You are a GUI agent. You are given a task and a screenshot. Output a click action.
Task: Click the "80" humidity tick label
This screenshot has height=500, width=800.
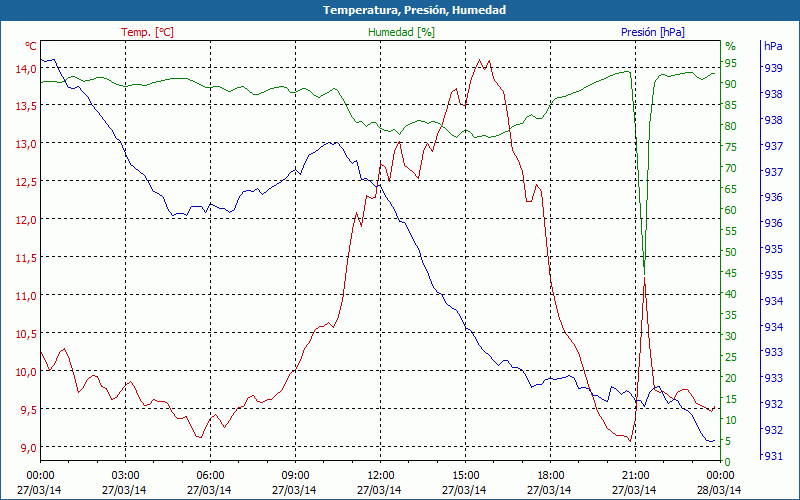pos(731,126)
